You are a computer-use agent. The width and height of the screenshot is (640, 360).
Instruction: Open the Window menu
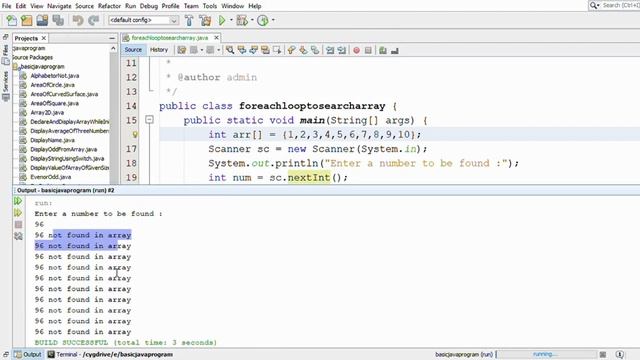coord(232,6)
